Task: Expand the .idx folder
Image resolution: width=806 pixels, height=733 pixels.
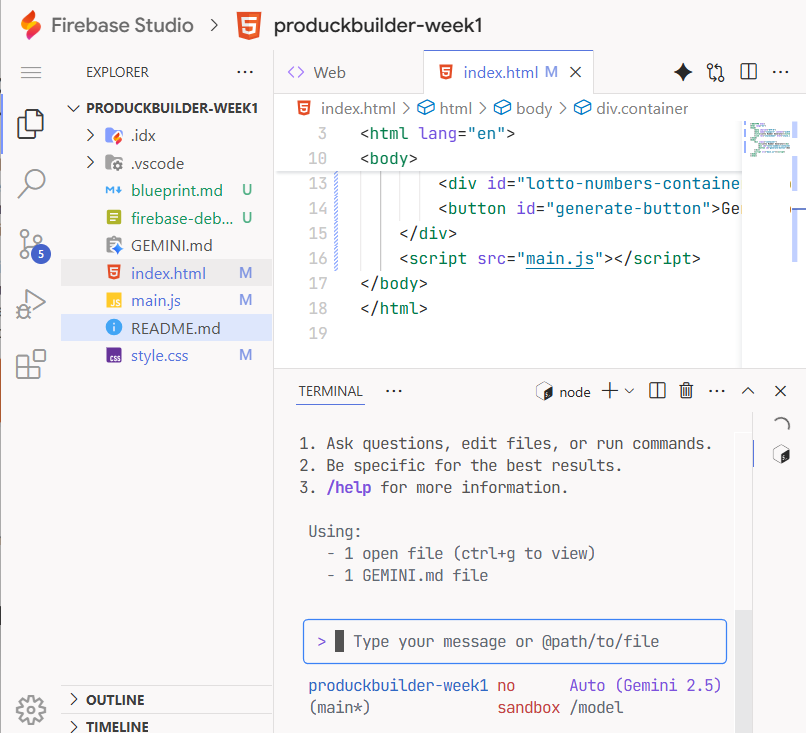Action: tap(90, 135)
